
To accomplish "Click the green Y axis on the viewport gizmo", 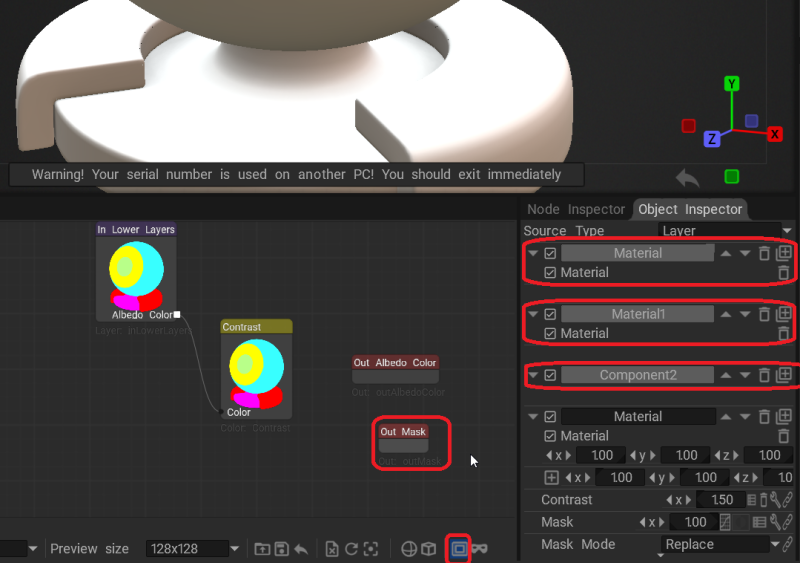I will click(732, 83).
